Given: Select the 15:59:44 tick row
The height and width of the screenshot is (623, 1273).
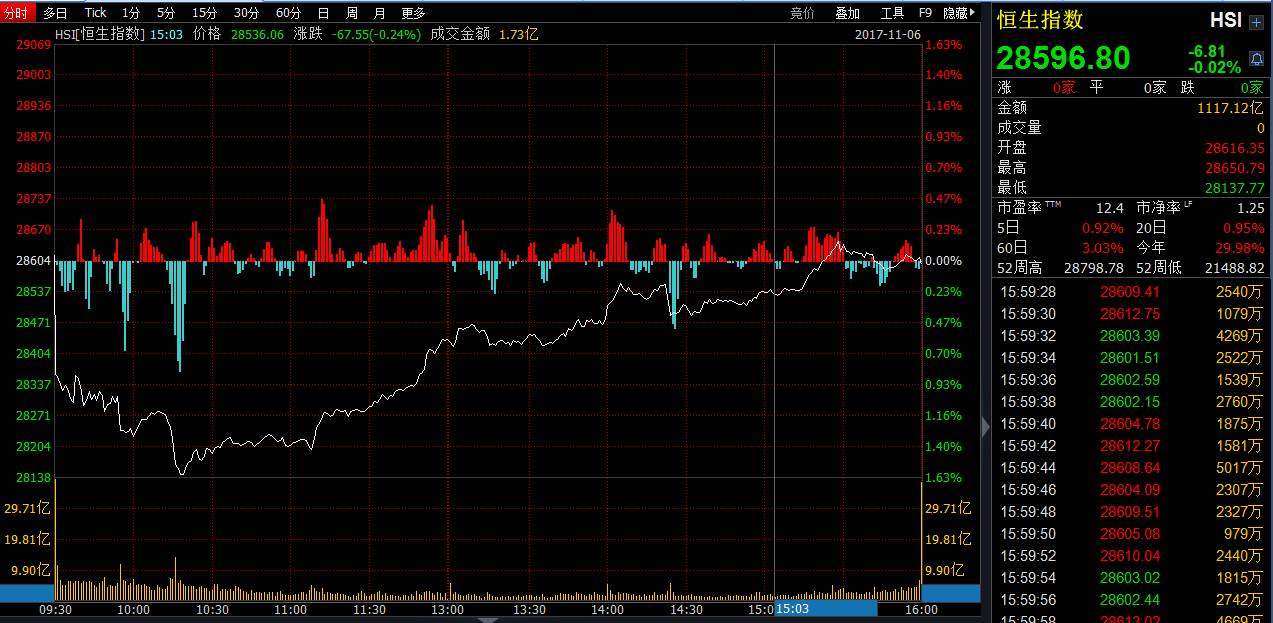Looking at the screenshot, I should [x=1131, y=468].
